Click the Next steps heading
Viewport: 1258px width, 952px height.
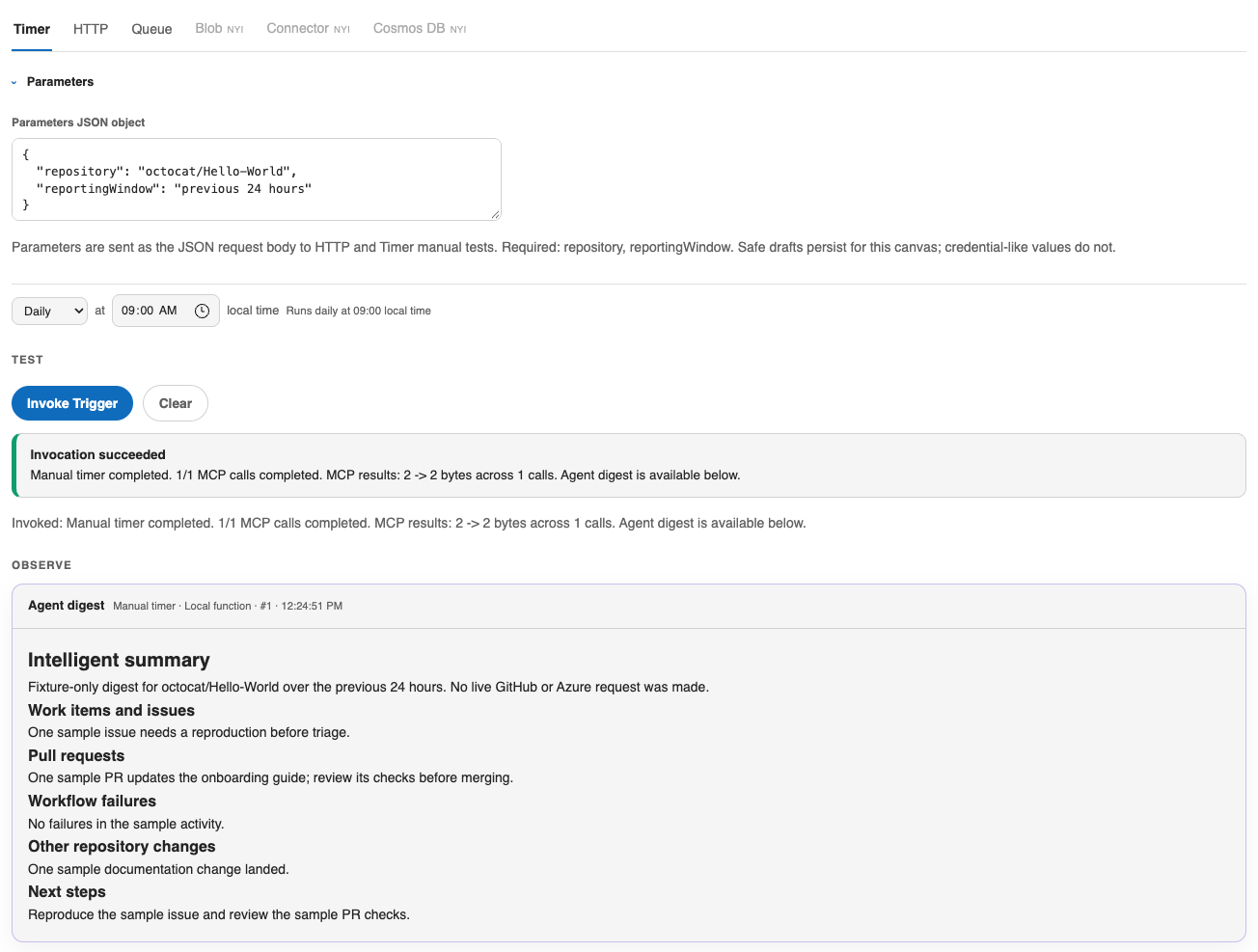(67, 891)
